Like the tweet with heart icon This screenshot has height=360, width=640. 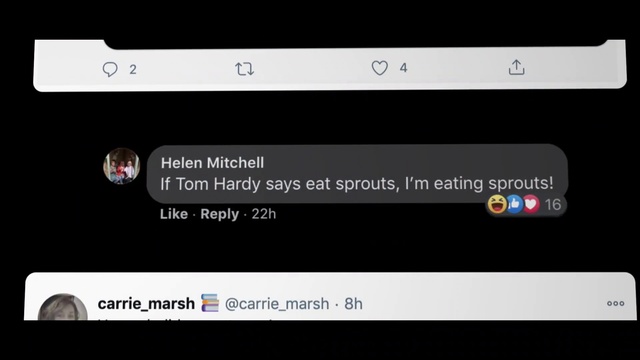pyautogui.click(x=380, y=68)
